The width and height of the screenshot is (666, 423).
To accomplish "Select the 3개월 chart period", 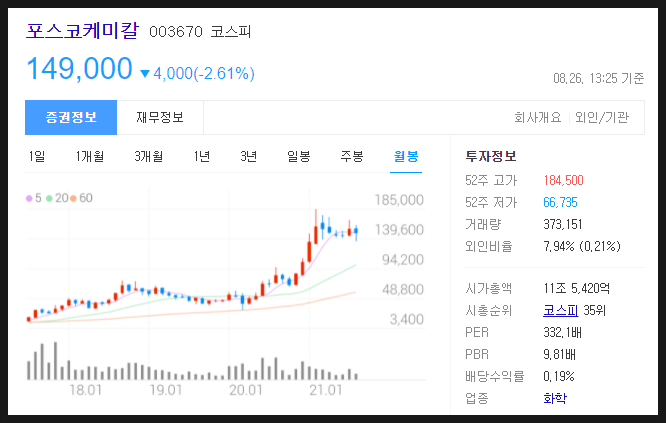I will click(x=148, y=156).
